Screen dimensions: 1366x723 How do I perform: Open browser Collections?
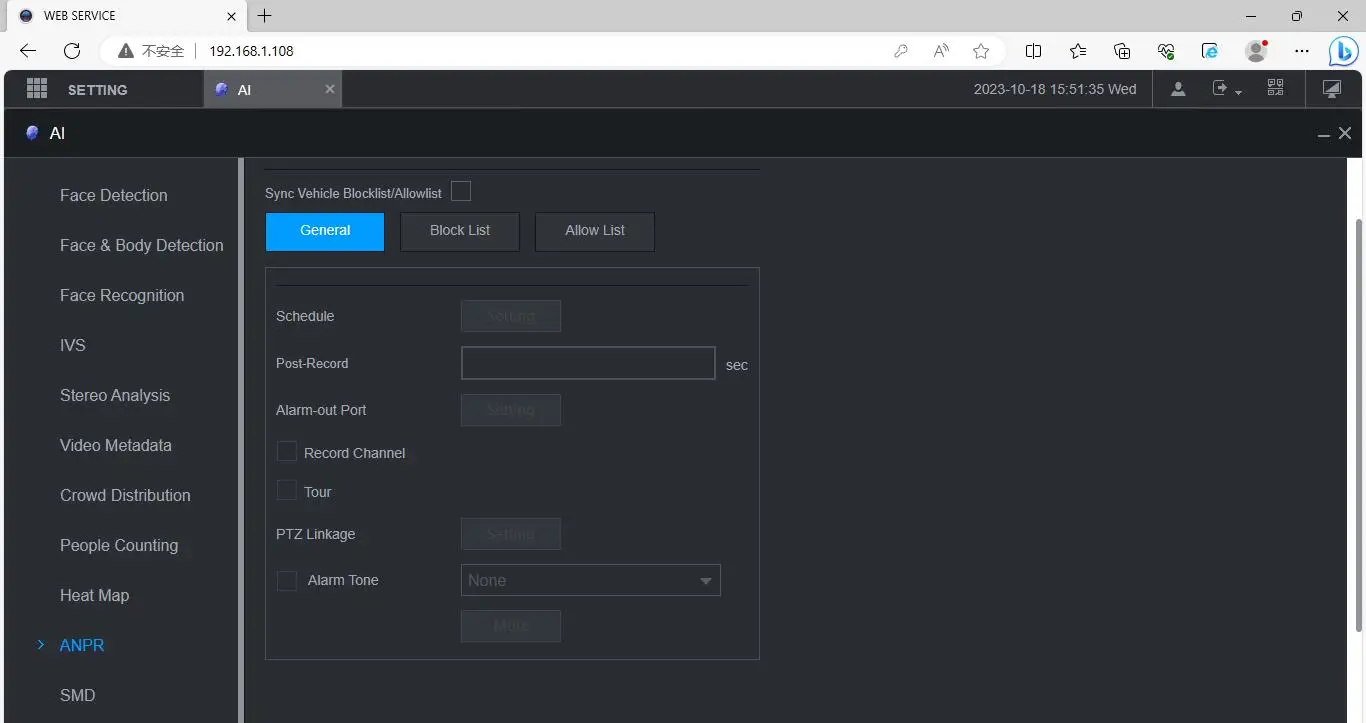click(x=1122, y=51)
